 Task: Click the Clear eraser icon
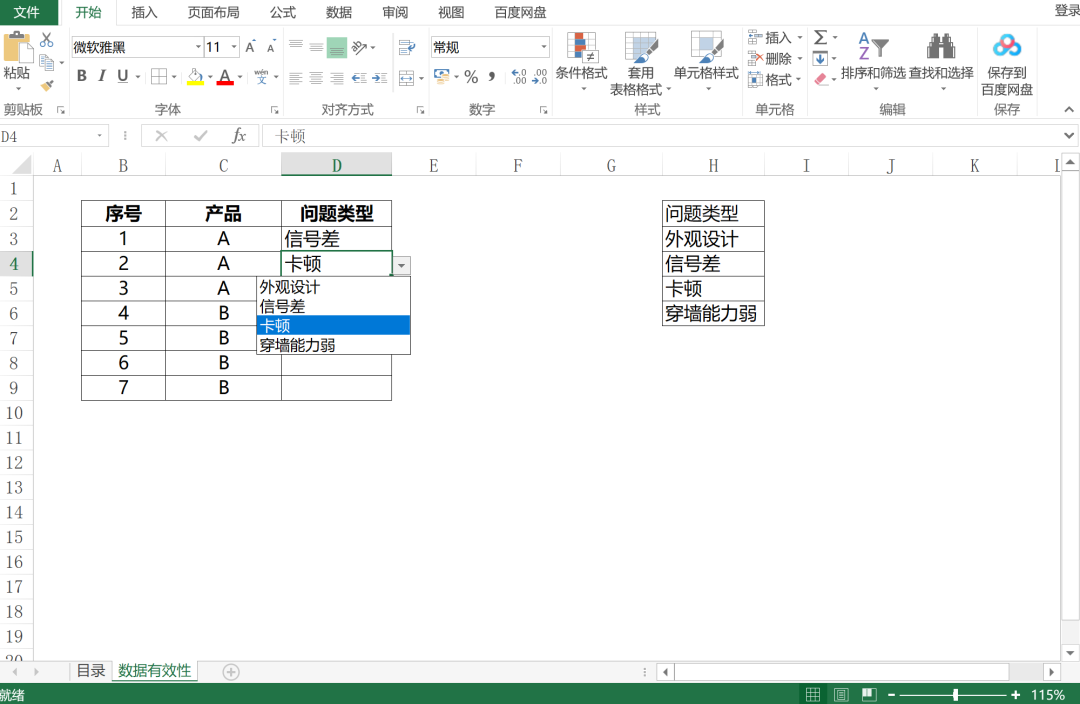tap(820, 79)
